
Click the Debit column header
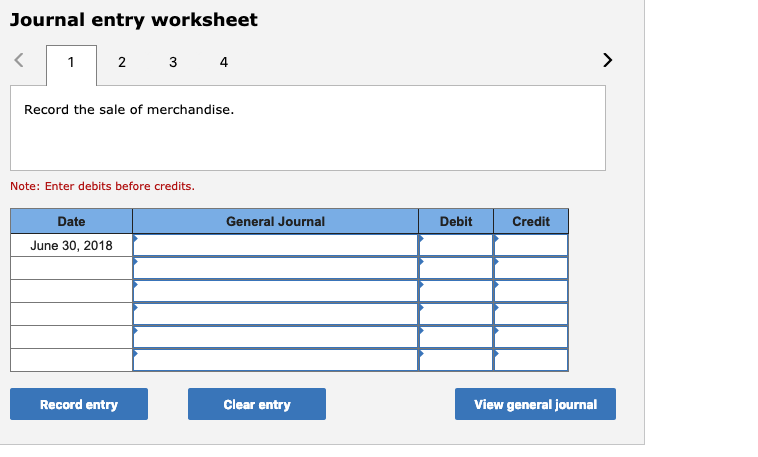point(456,221)
